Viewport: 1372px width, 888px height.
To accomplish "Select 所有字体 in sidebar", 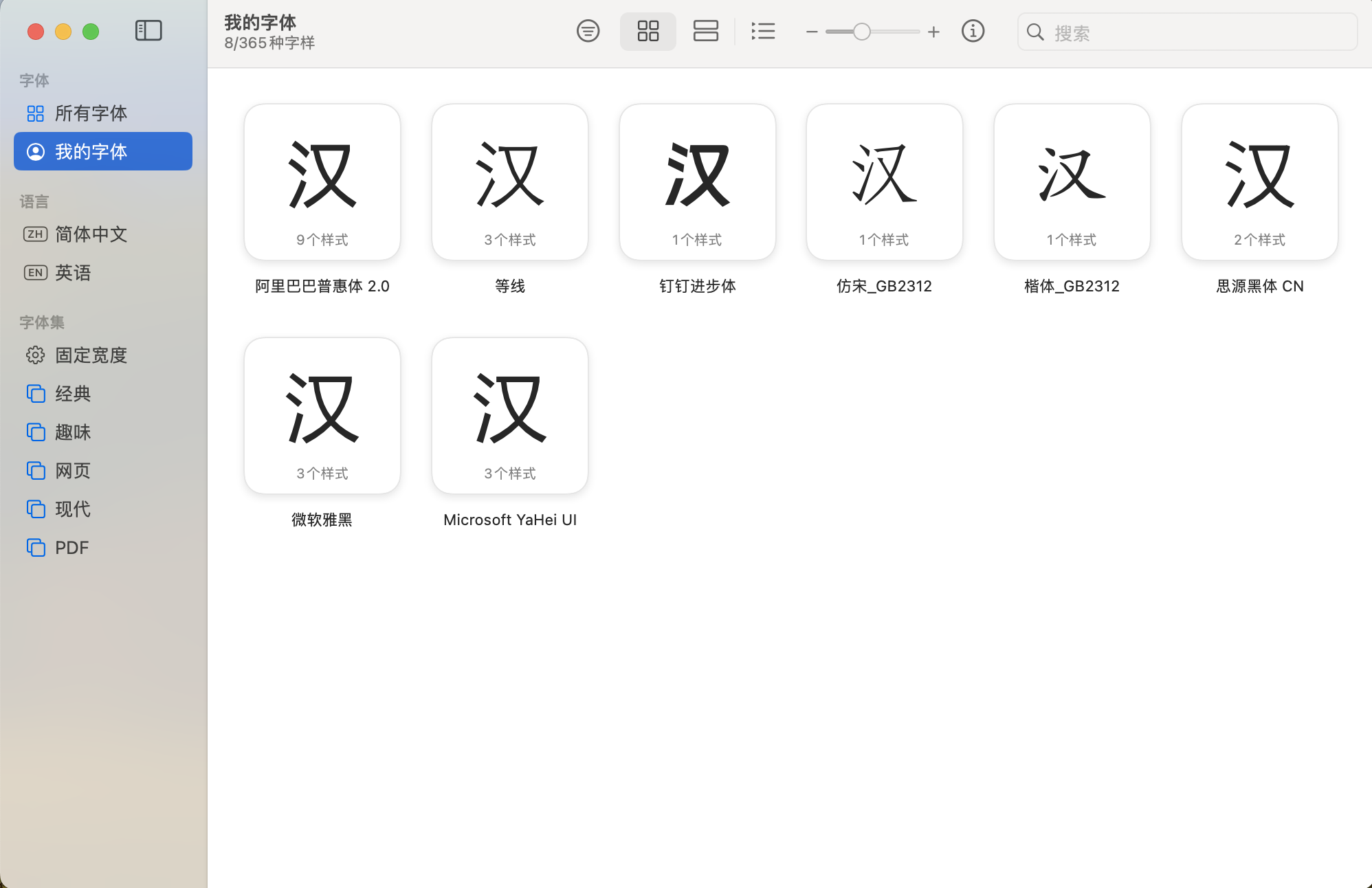I will (x=91, y=113).
